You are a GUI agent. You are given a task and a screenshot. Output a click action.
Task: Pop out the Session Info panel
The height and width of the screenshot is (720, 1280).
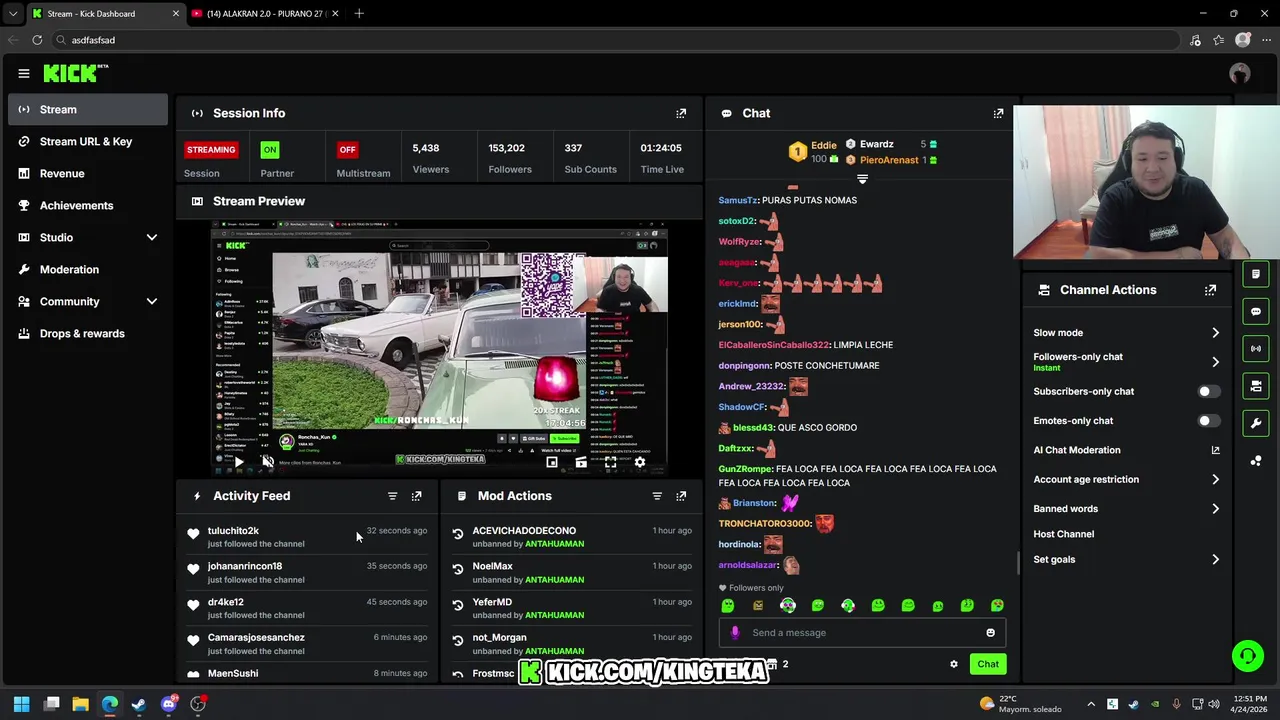[681, 113]
